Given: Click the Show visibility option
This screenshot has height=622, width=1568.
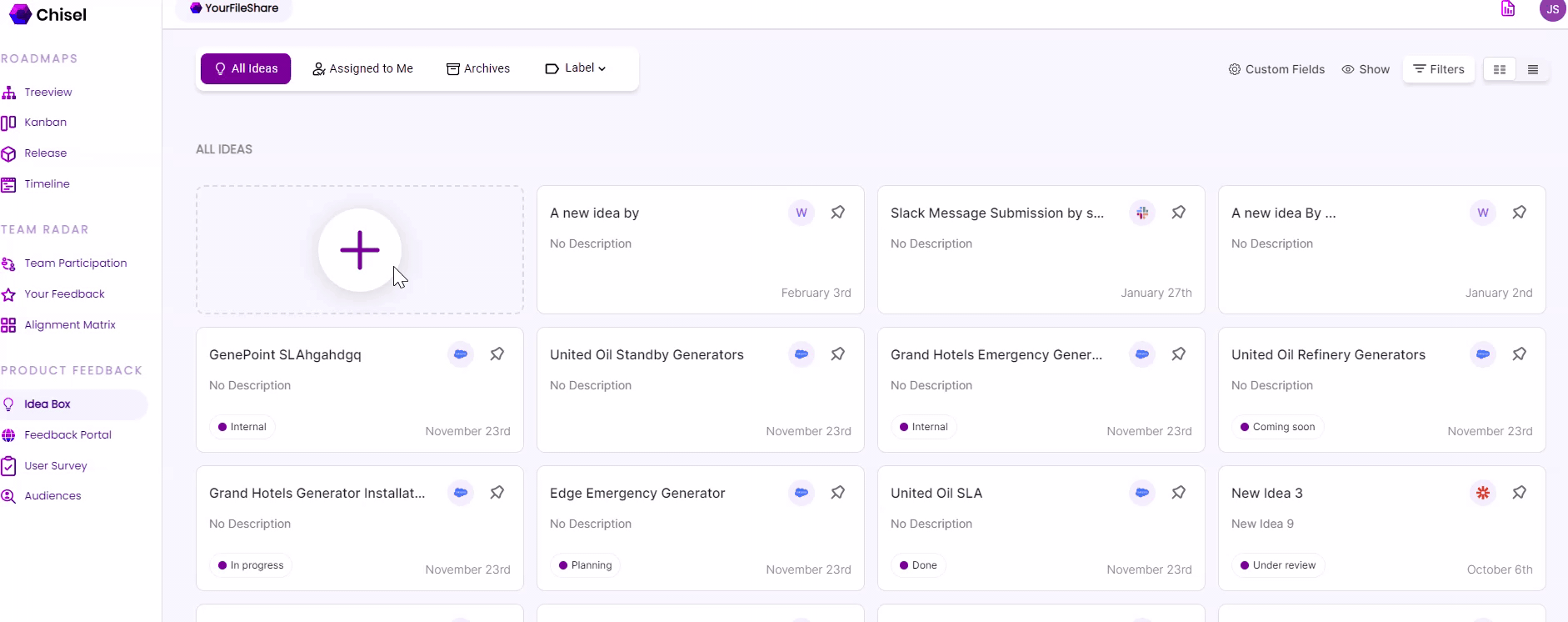Looking at the screenshot, I should (1366, 69).
